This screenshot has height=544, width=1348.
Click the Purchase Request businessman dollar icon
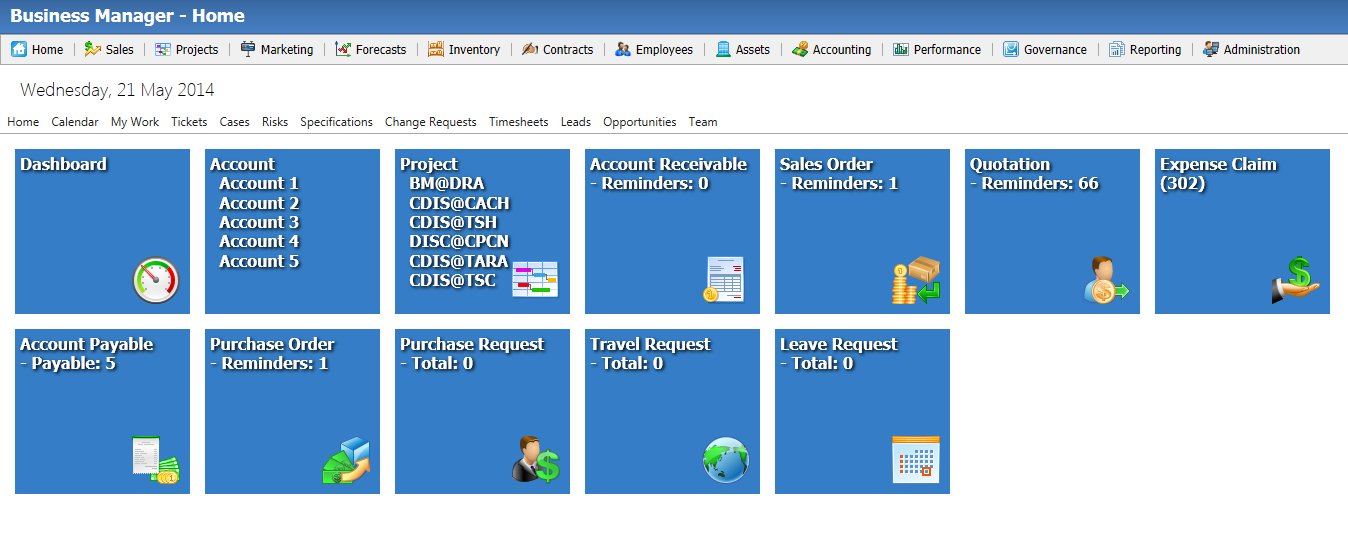pos(536,460)
